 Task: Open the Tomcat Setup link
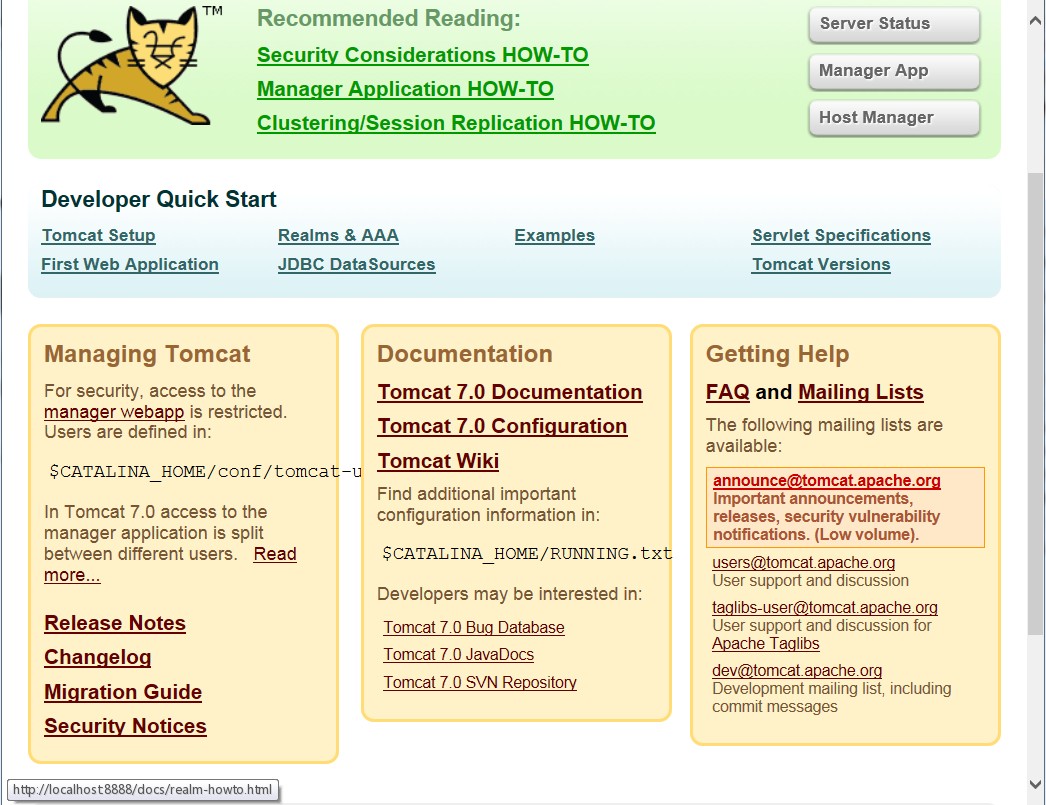[x=98, y=235]
